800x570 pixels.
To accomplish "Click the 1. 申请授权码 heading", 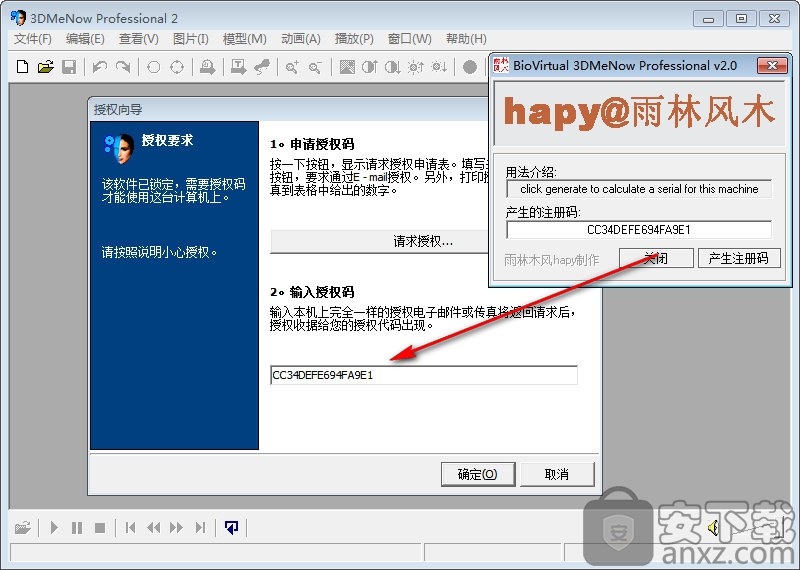I will tap(312, 144).
